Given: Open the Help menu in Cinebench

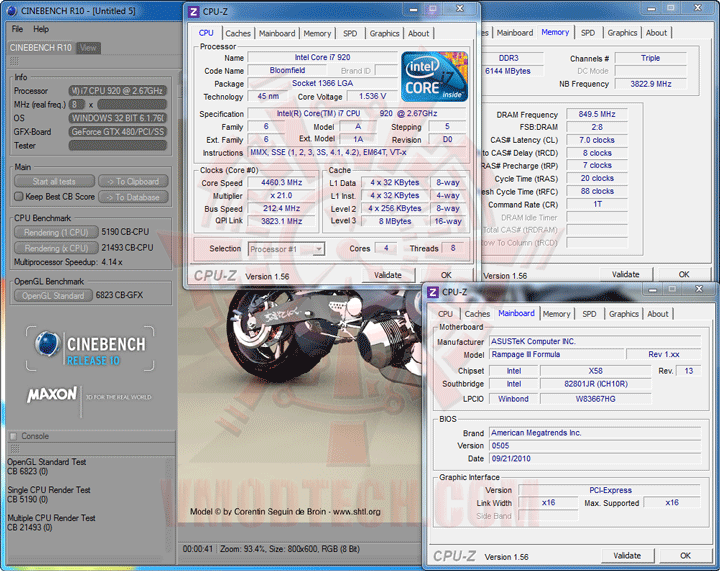Looking at the screenshot, I should tap(41, 29).
